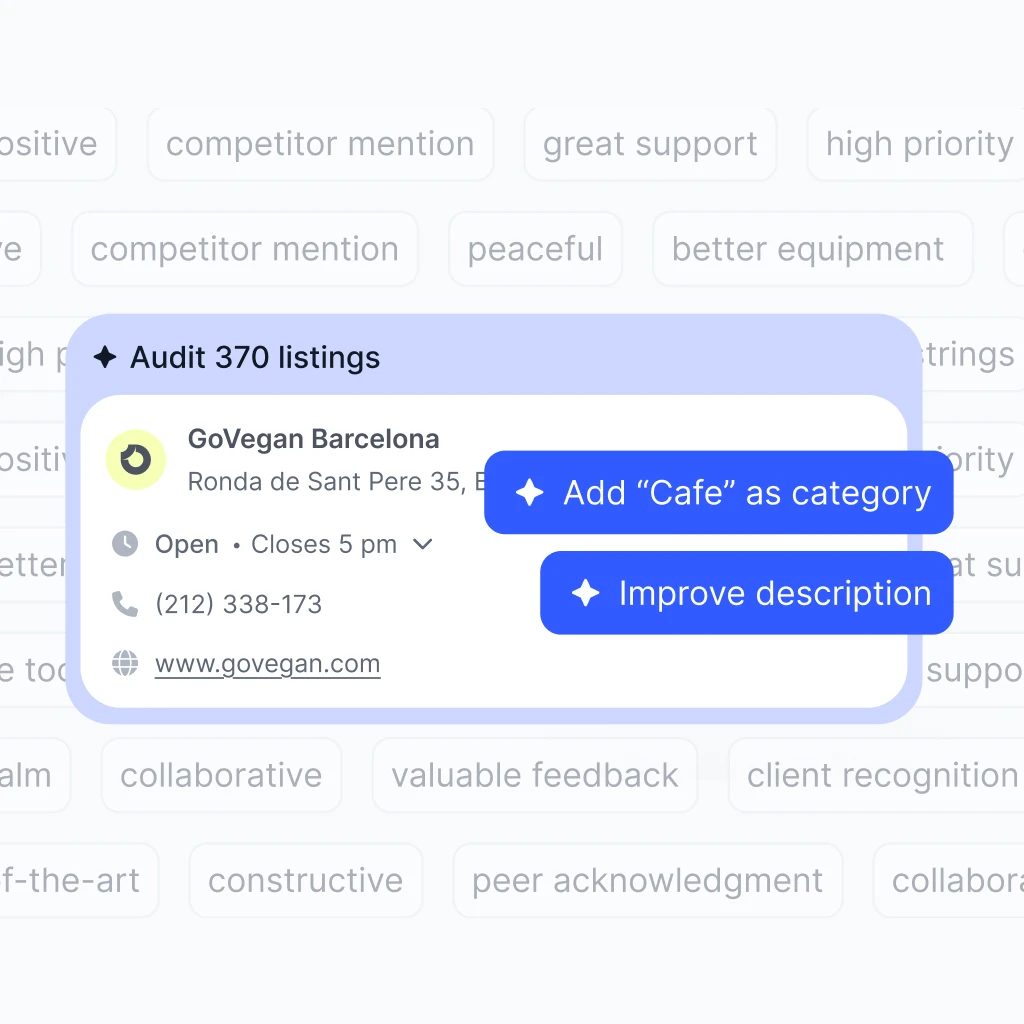Screen dimensions: 1024x1024
Task: Click the globe icon beside the website
Action: (125, 664)
